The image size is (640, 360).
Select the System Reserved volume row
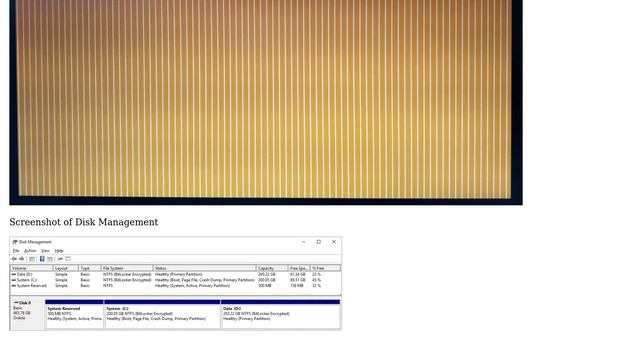click(x=176, y=286)
